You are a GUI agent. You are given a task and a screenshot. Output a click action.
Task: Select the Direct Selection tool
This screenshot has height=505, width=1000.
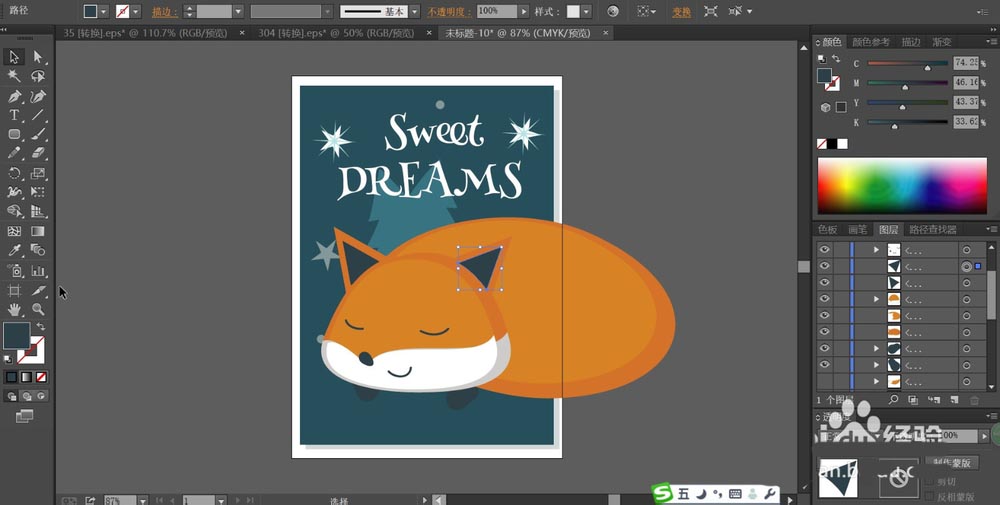coord(38,57)
